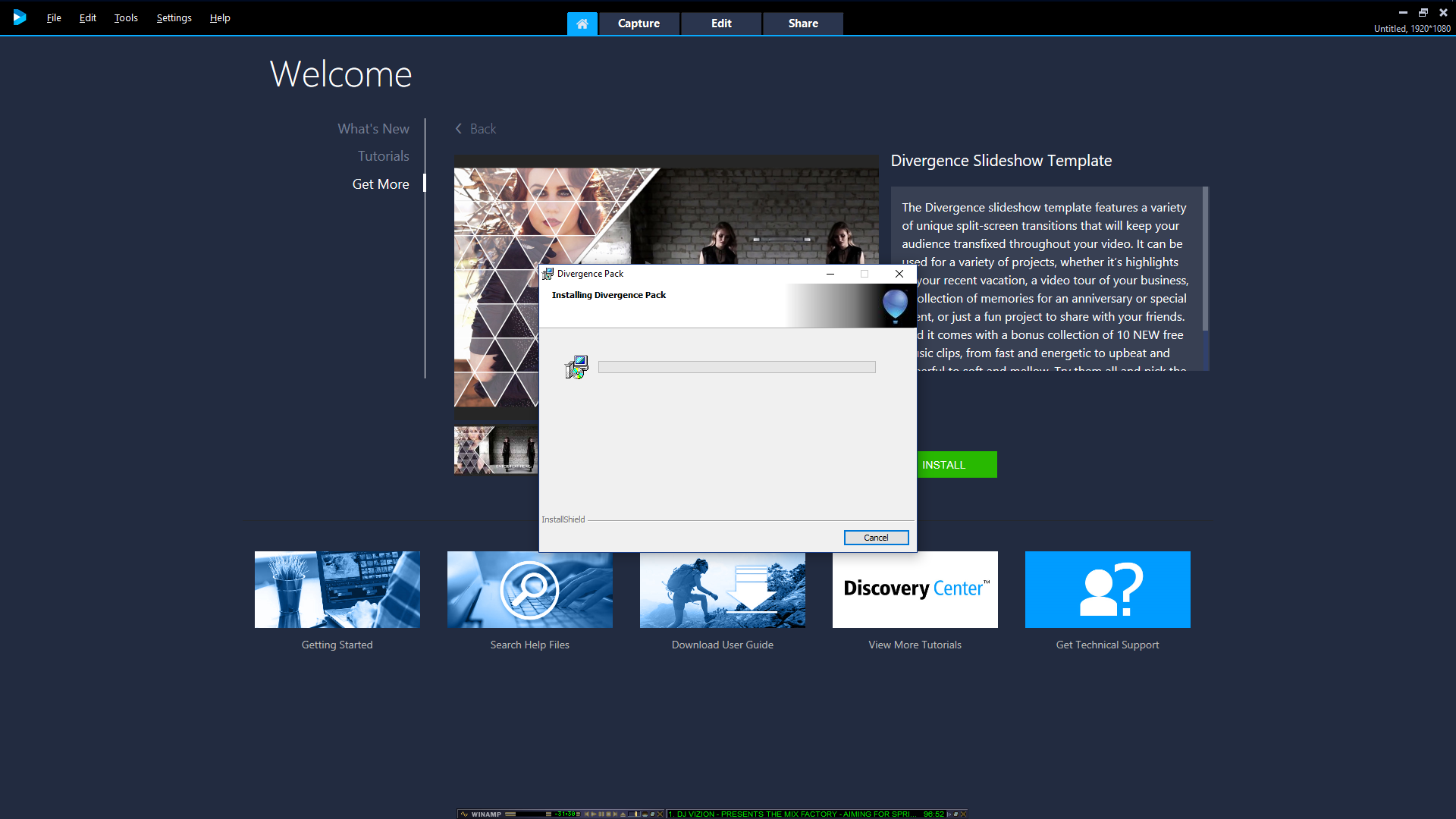Viewport: 1456px width, 819px height.
Task: Select Tutorials in Welcome sidebar
Action: coord(383,156)
